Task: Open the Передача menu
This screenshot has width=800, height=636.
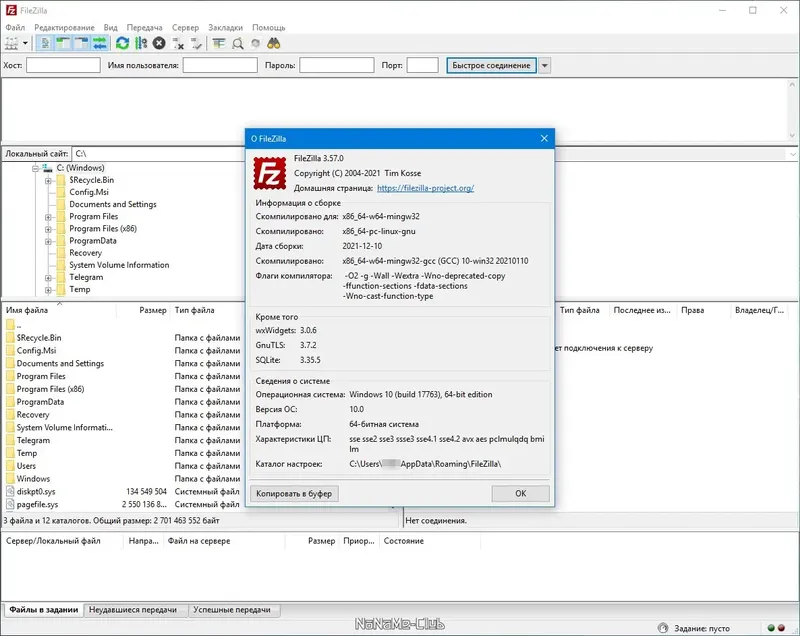Action: click(x=144, y=28)
